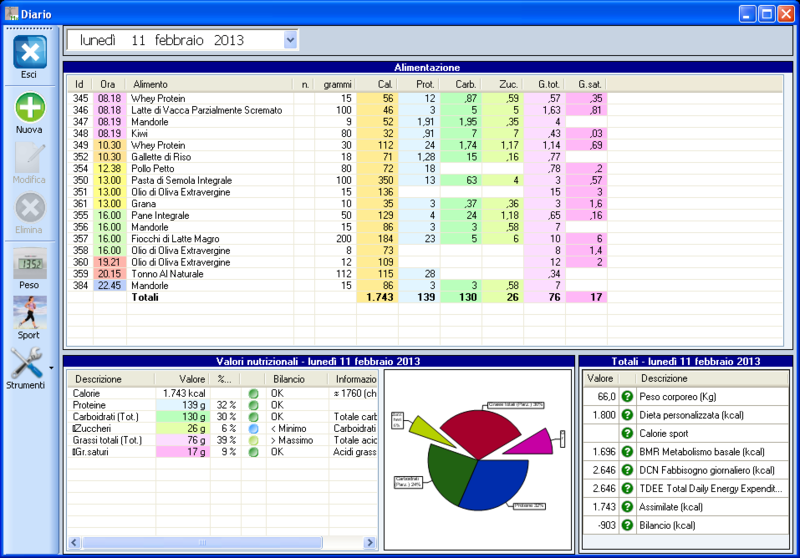Click help icon for Peso corporeo (Kg)
Screen dimensions: 800x558
click(627, 396)
